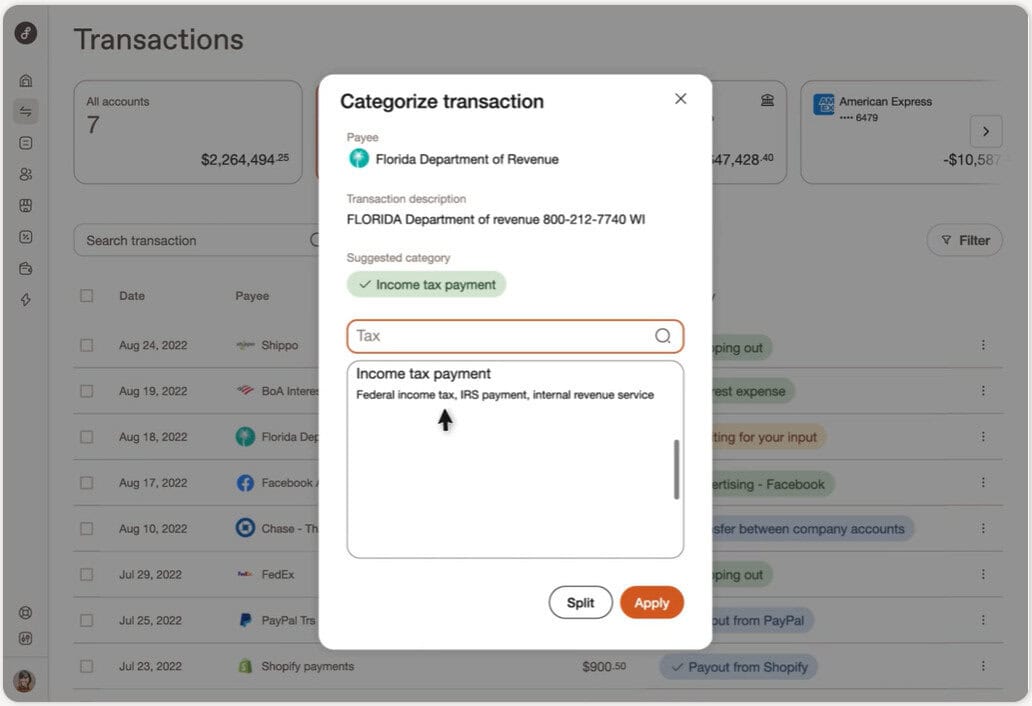The width and height of the screenshot is (1032, 706).
Task: Select the FedEx Jul 29 row checkbox
Action: pyautogui.click(x=87, y=575)
